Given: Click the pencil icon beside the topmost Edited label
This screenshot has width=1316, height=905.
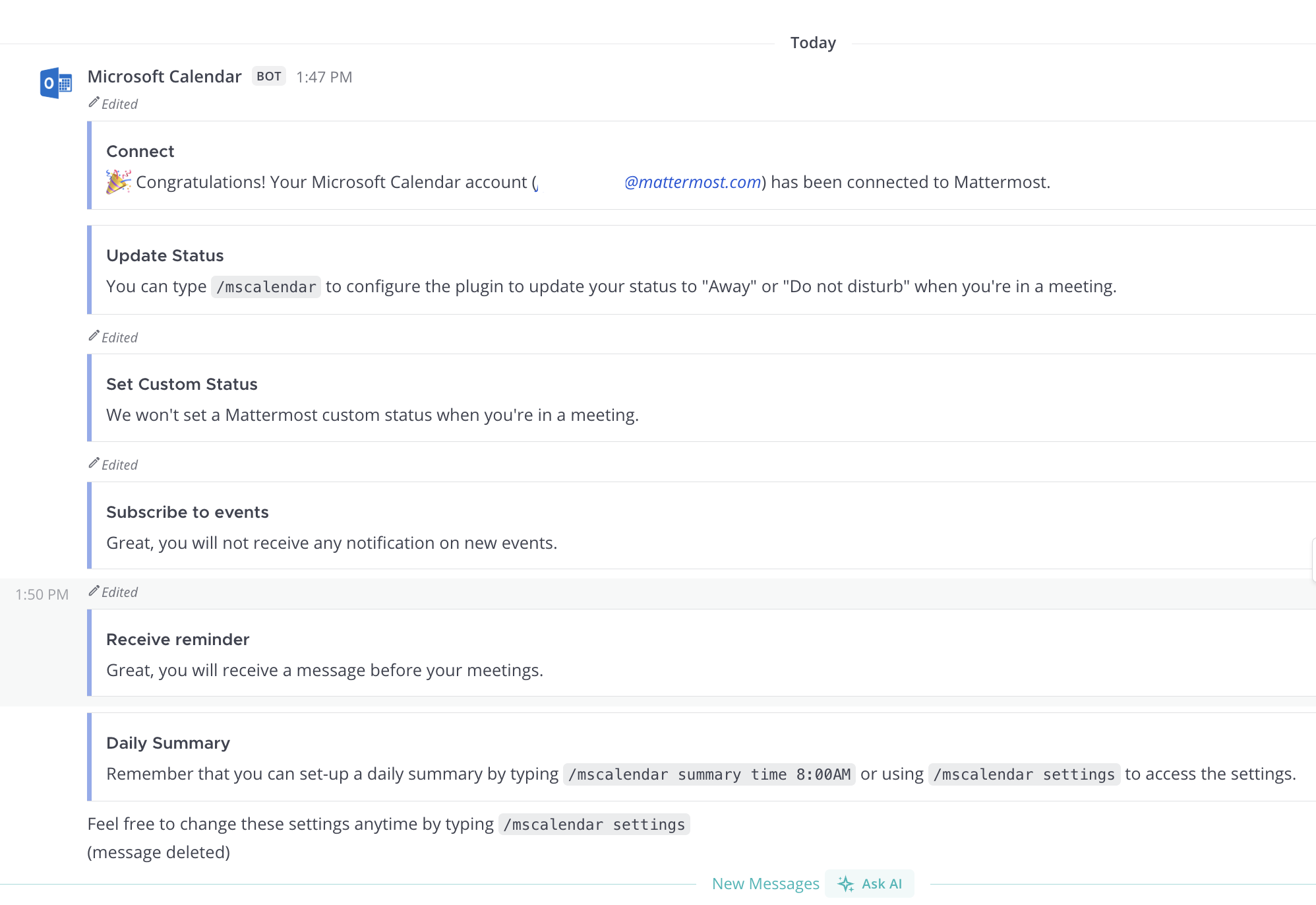Looking at the screenshot, I should [94, 102].
